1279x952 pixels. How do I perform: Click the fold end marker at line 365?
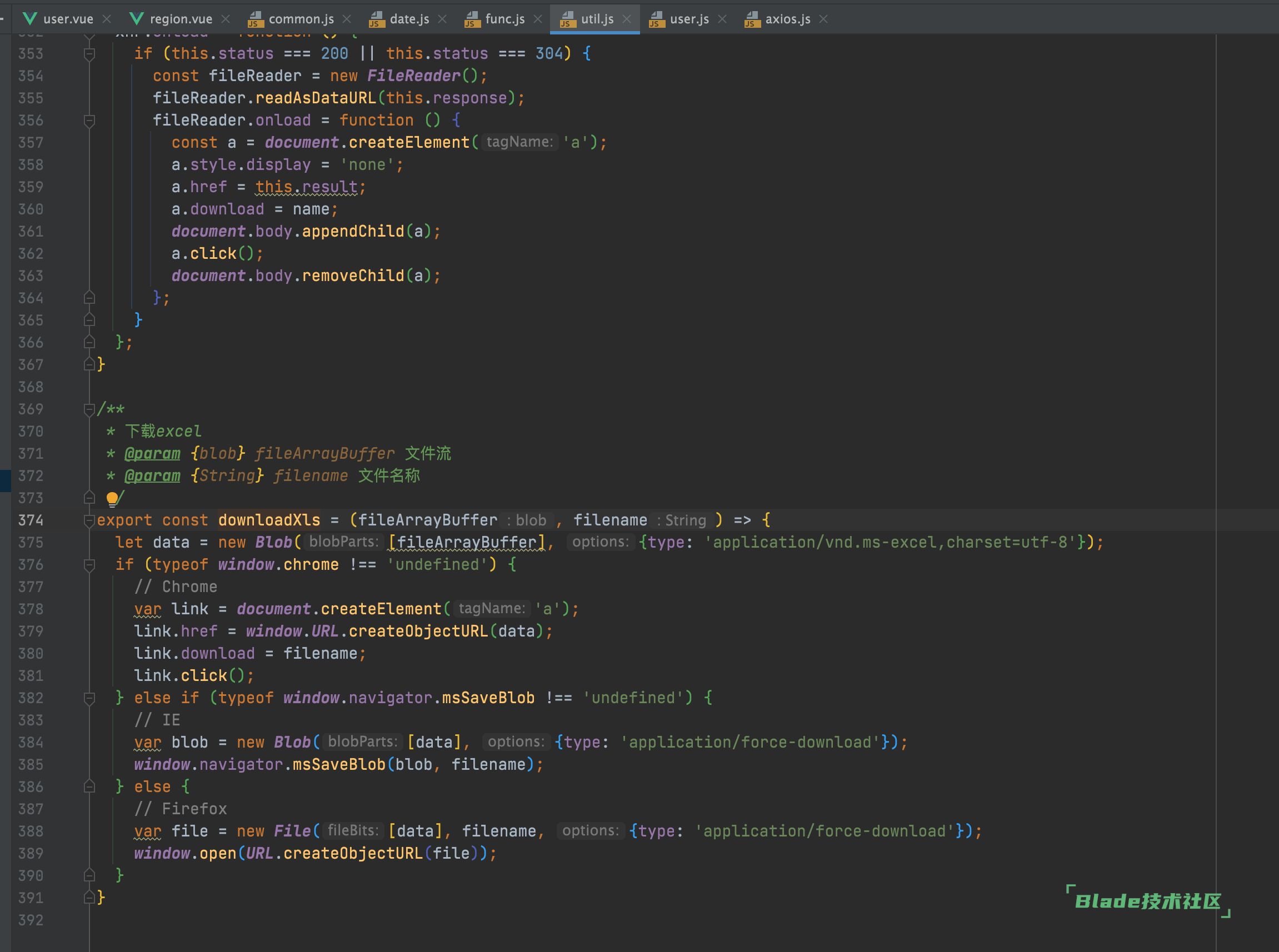pos(89,320)
